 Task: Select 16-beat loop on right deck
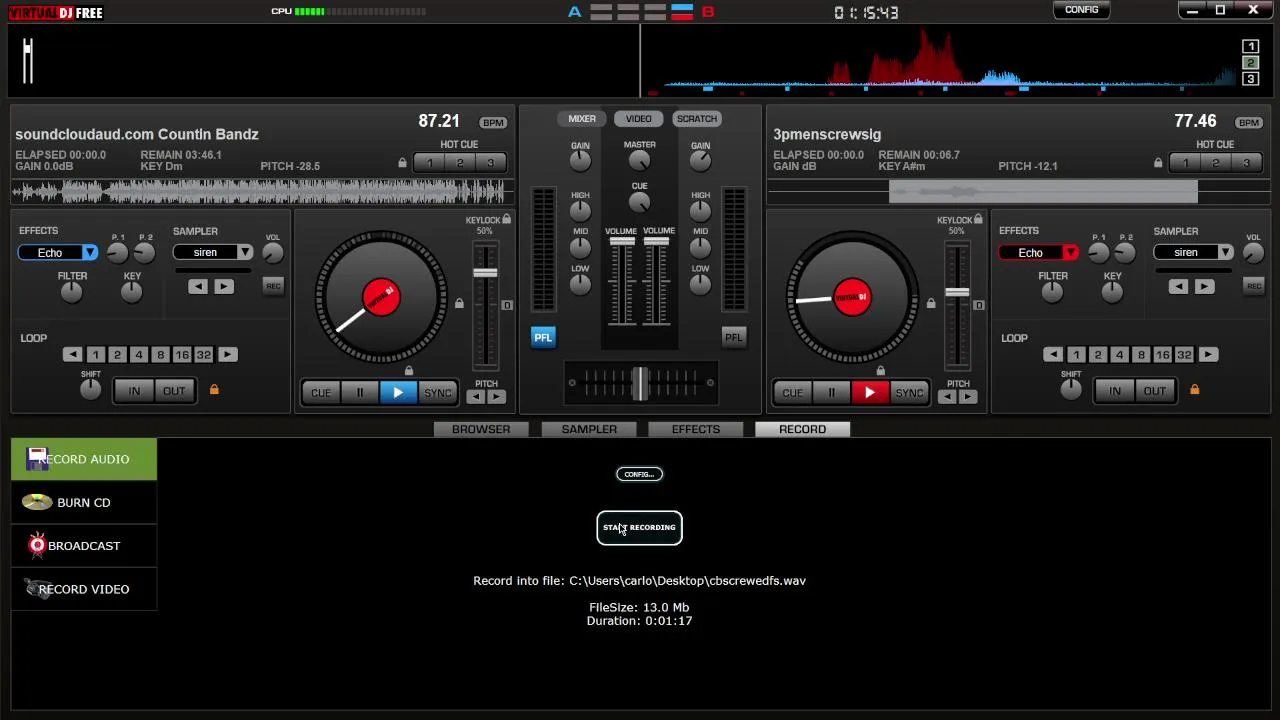coord(1162,355)
